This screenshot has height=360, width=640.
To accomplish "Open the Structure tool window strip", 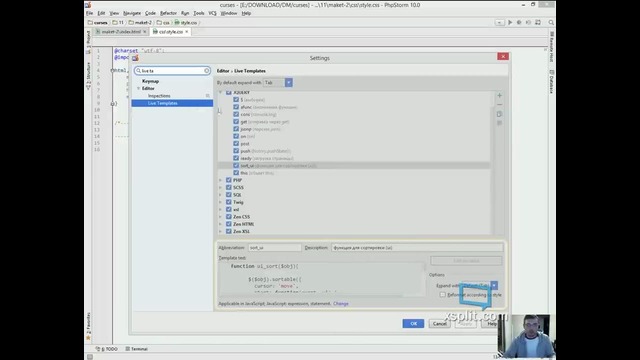I will [x=88, y=76].
